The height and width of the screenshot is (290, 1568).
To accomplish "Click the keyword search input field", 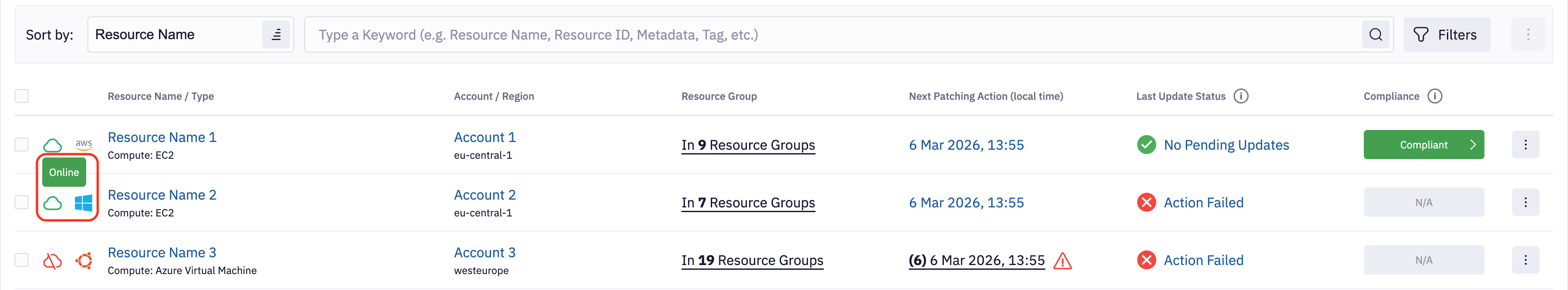I will pyautogui.click(x=831, y=35).
